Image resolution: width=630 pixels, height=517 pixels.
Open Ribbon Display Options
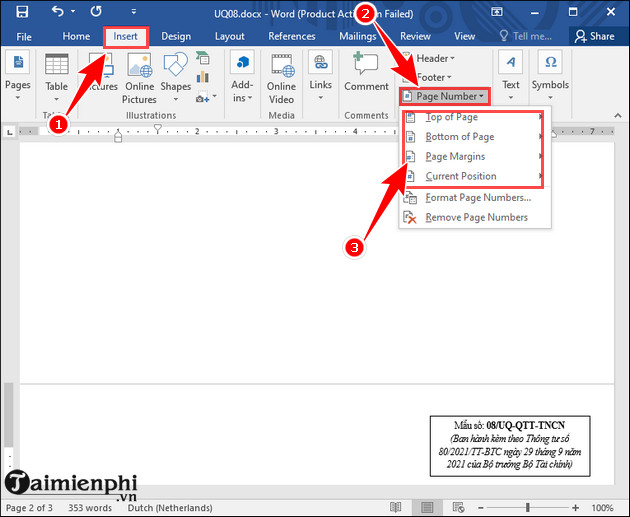(497, 12)
